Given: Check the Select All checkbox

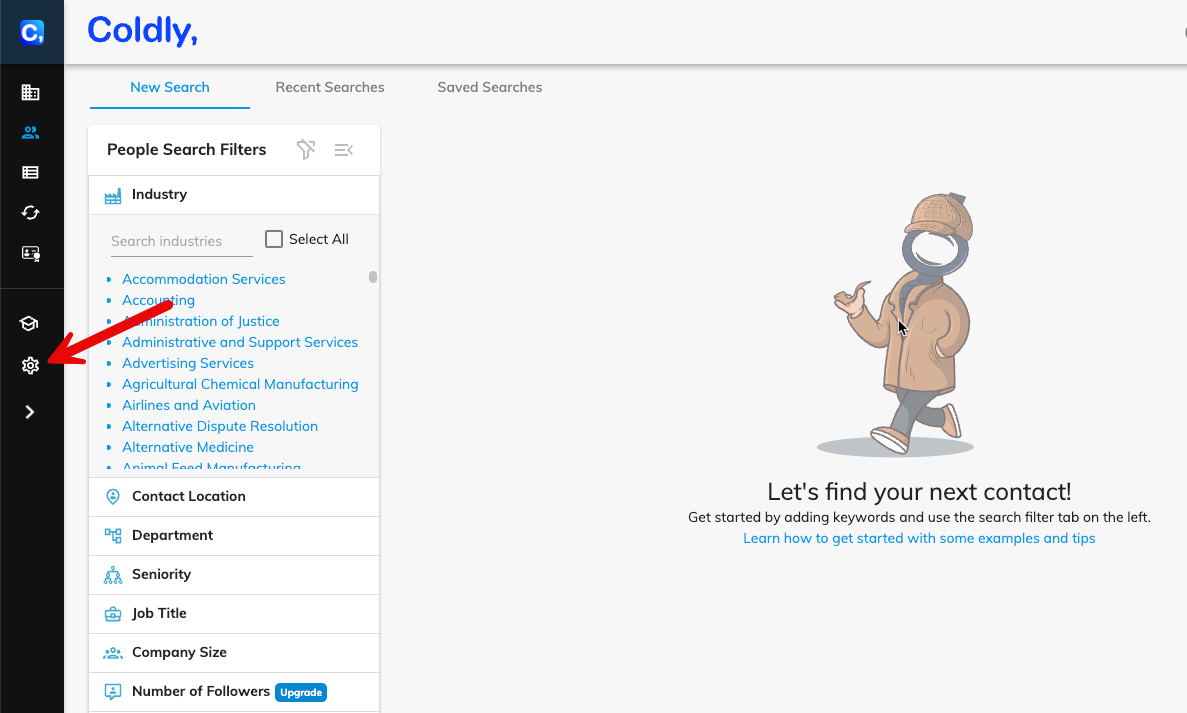Looking at the screenshot, I should point(274,239).
